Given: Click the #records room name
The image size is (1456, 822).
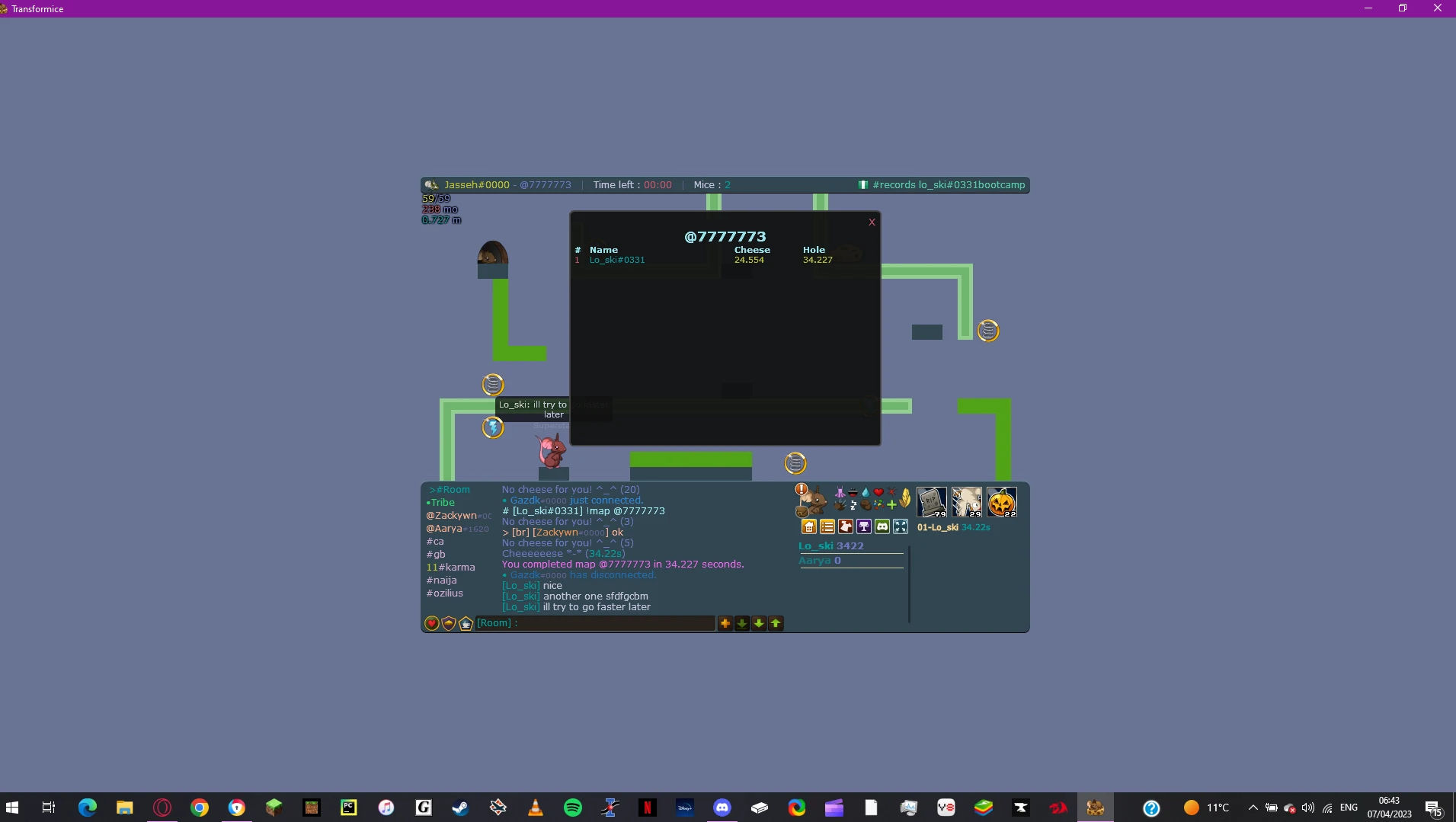Looking at the screenshot, I should [949, 185].
